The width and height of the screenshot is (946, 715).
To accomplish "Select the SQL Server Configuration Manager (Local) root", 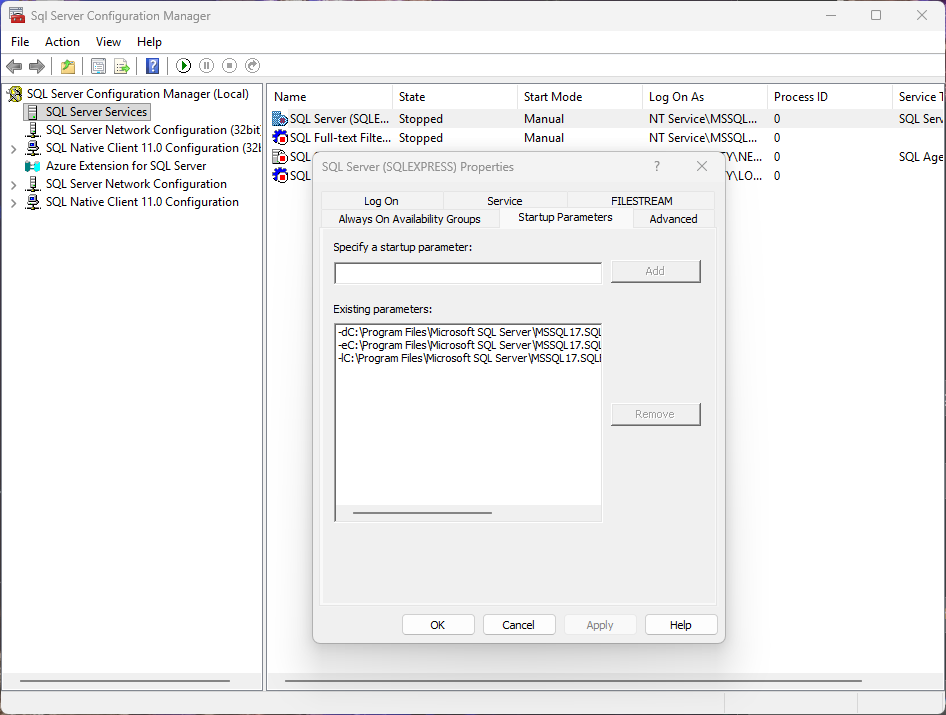I will 138,94.
